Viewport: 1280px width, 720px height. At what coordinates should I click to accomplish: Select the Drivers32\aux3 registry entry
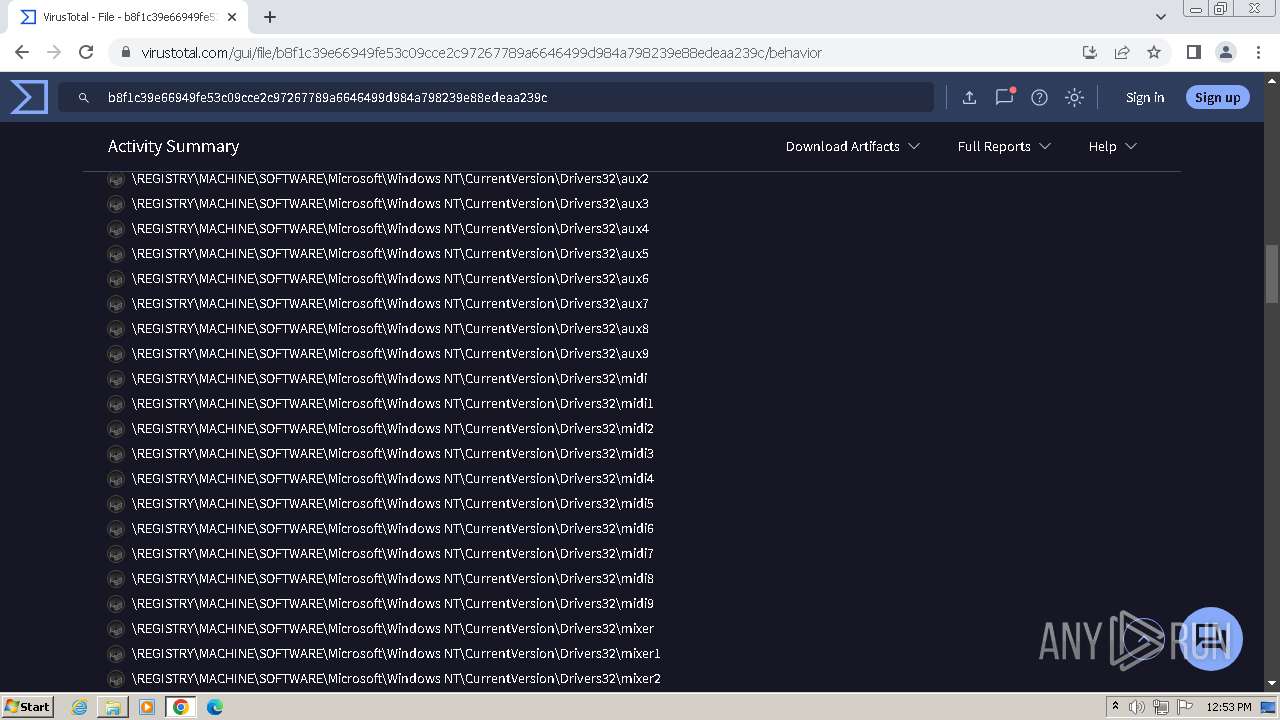pos(390,204)
